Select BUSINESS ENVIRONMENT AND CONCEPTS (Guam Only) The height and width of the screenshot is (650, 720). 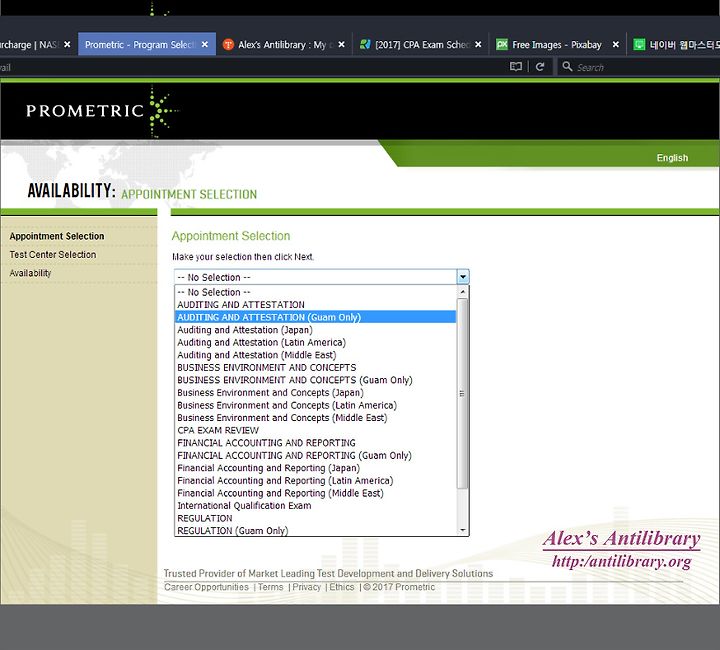point(316,380)
